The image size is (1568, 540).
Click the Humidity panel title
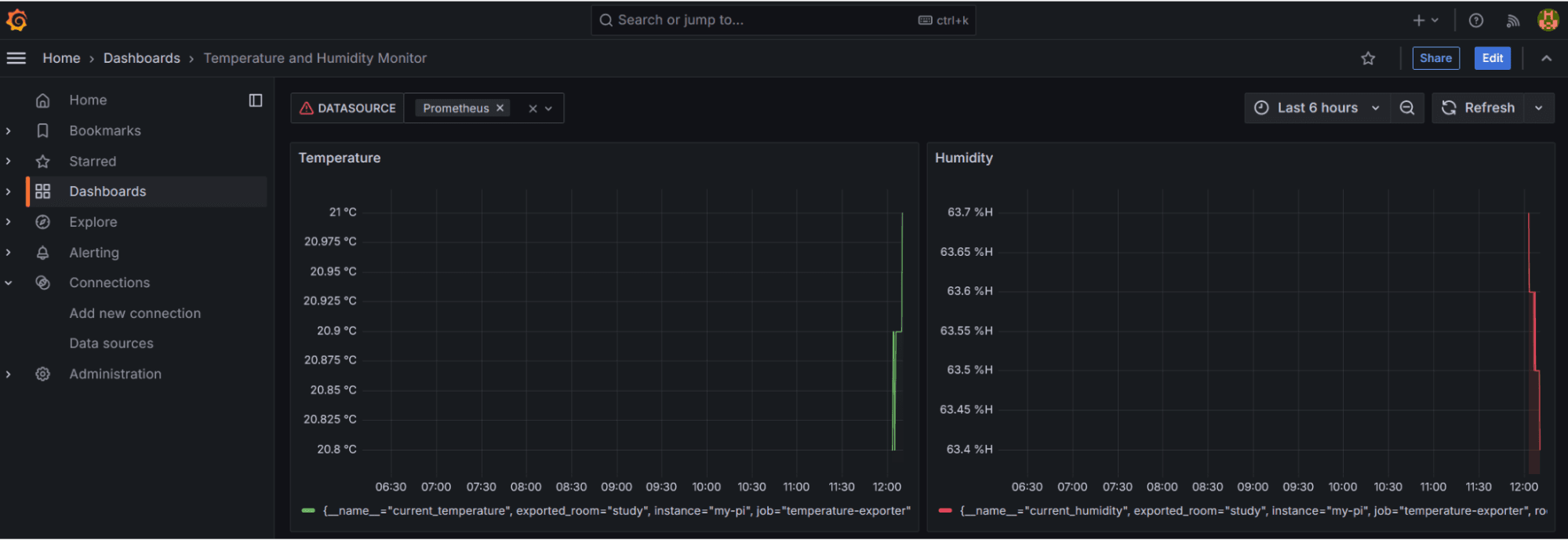[x=963, y=158]
